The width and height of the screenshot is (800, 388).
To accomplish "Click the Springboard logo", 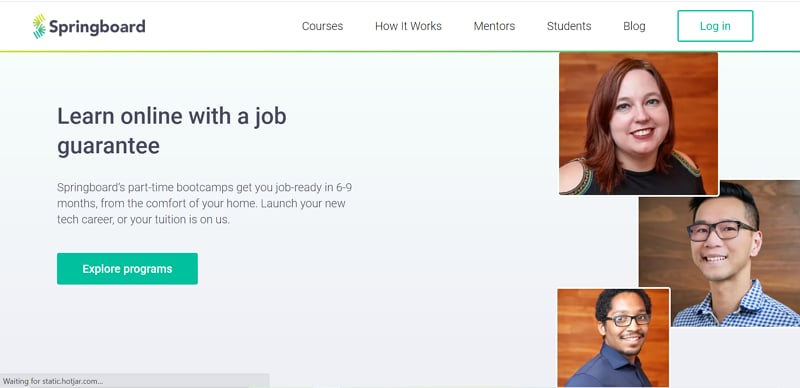I will (89, 26).
